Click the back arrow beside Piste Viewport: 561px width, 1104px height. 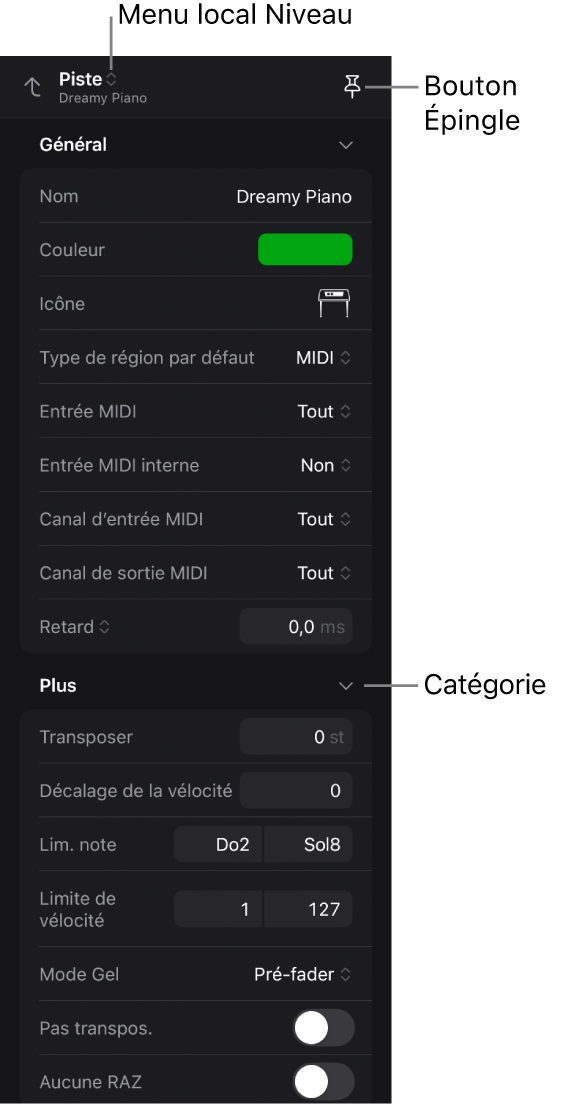coord(32,87)
